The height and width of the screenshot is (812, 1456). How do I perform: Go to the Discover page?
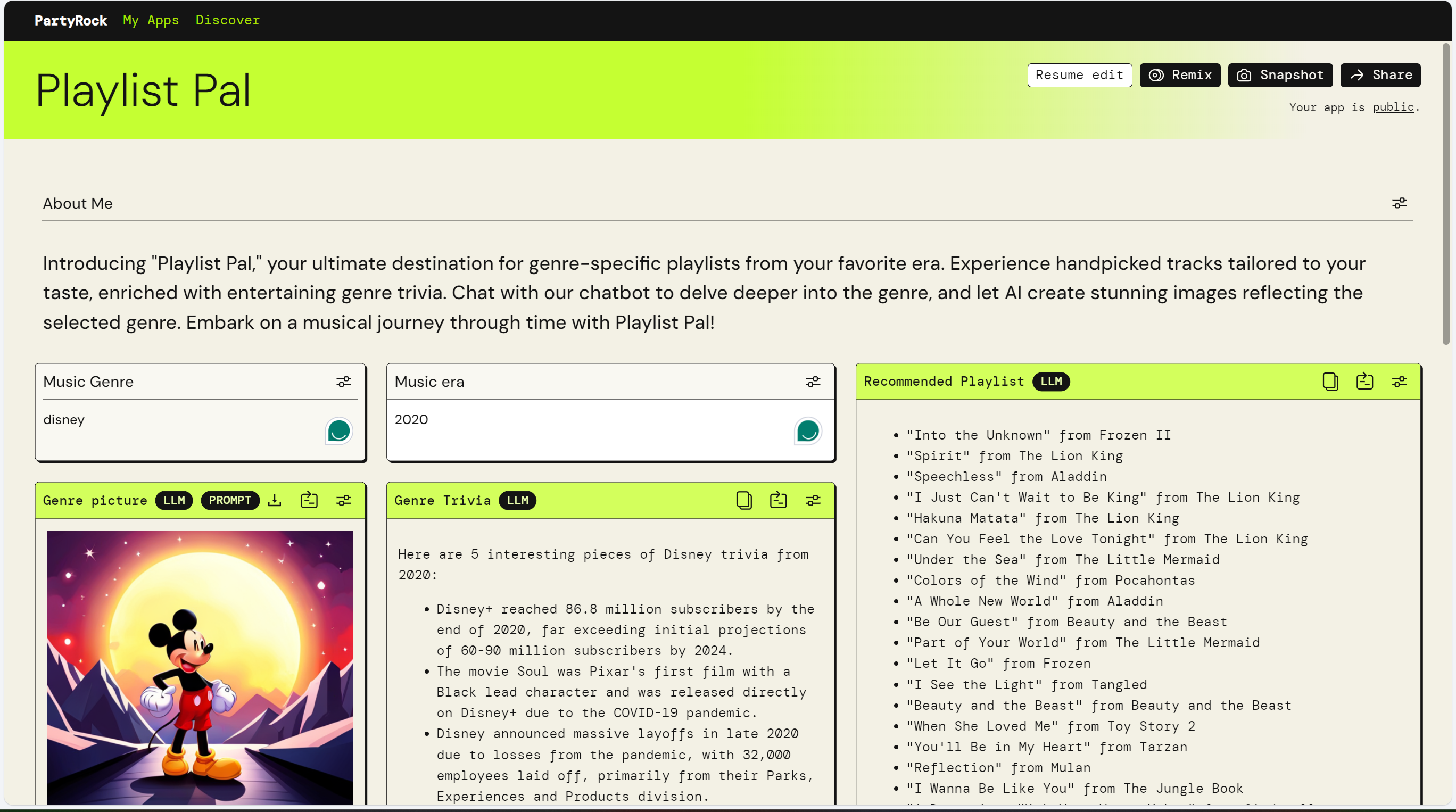(227, 20)
